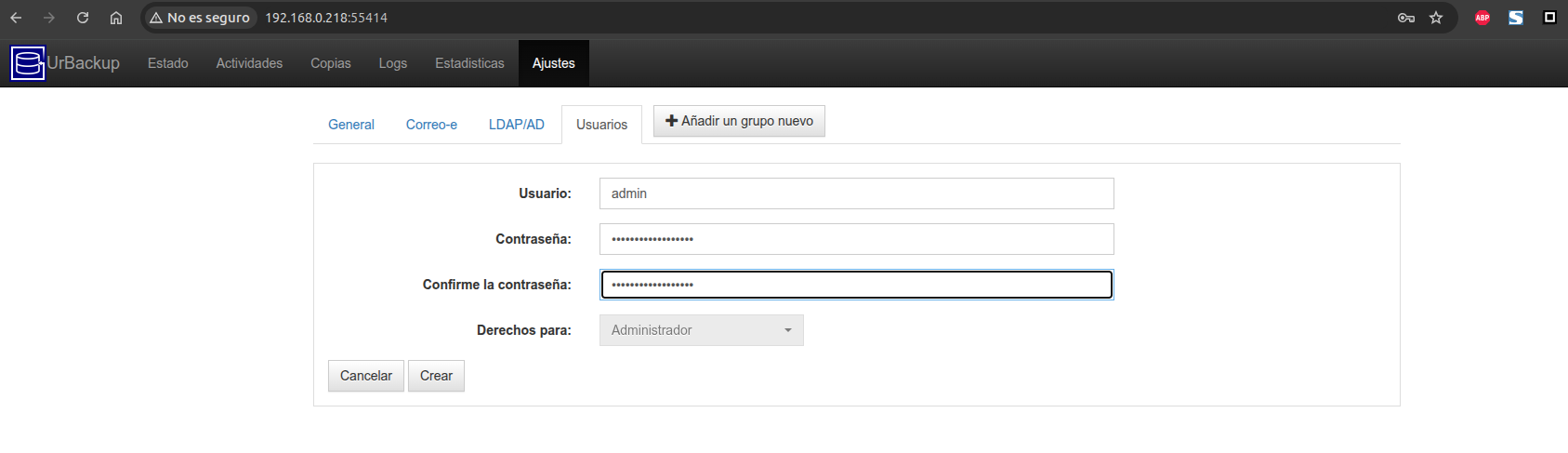Open the Adblock Plus extension icon

click(x=1482, y=18)
